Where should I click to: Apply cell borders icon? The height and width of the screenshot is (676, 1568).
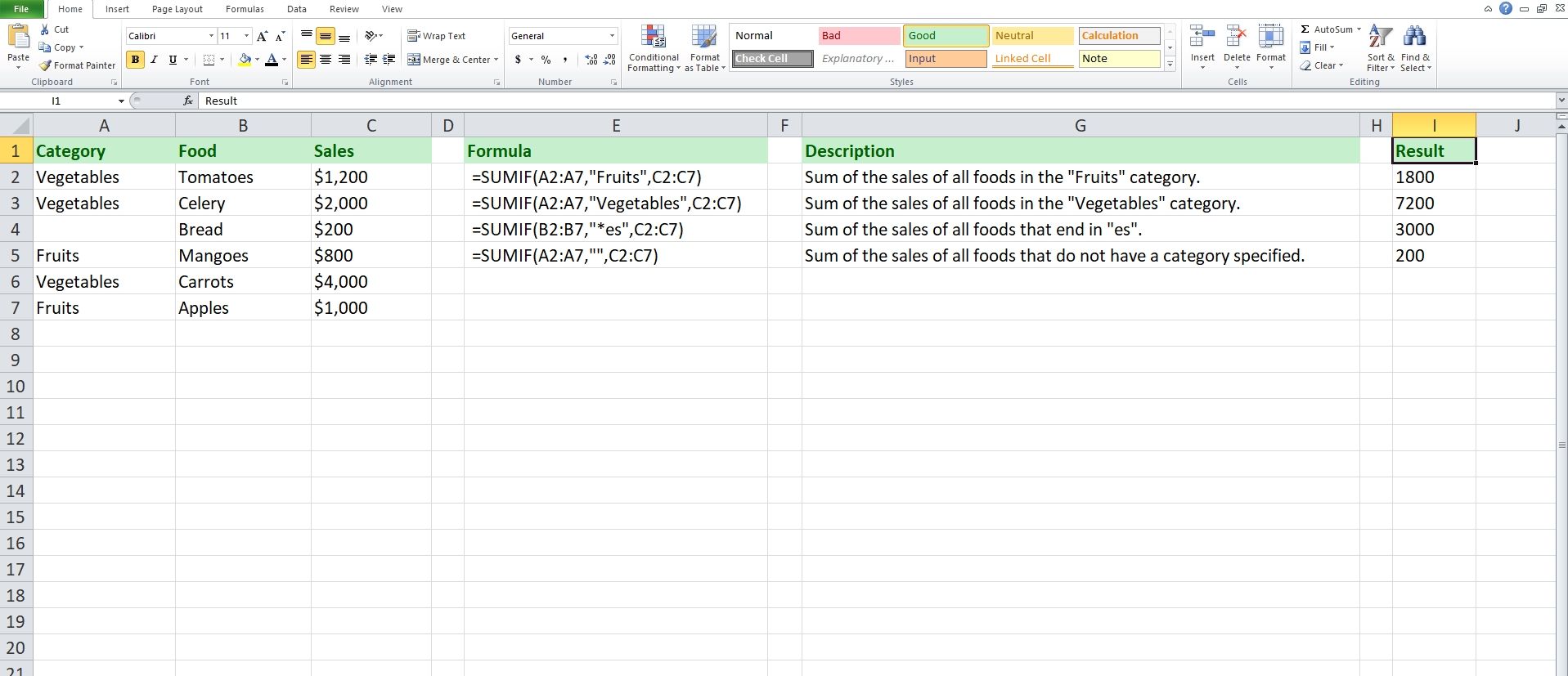click(209, 60)
